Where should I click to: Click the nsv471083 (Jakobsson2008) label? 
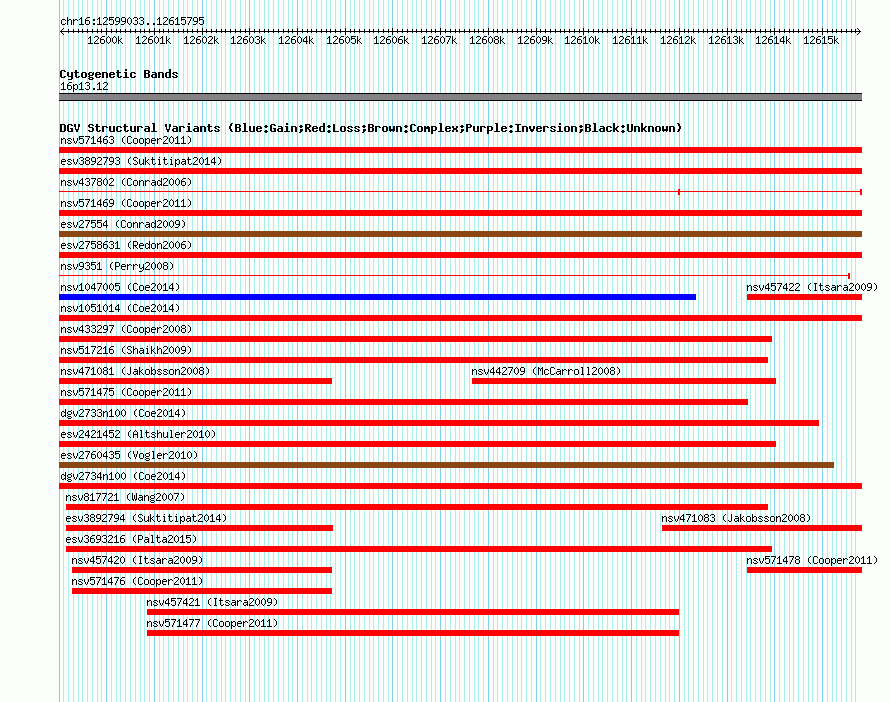point(736,518)
